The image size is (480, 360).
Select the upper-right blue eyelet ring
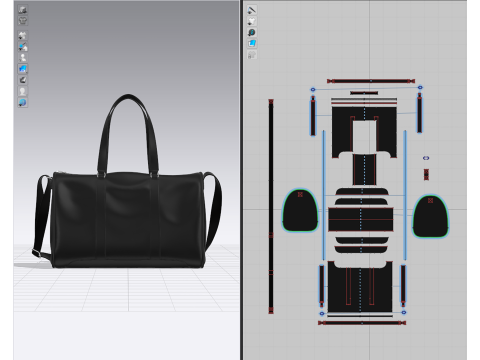click(420, 87)
